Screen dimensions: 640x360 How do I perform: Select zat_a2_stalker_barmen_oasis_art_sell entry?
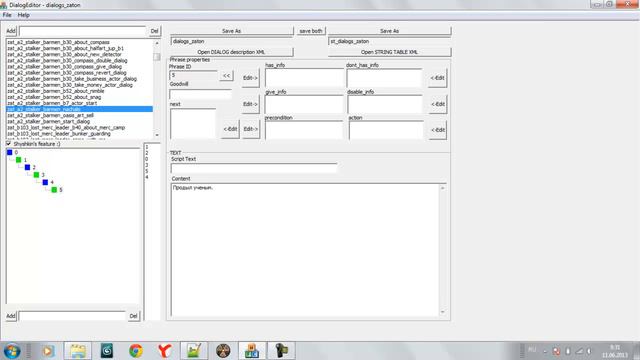tap(50, 116)
